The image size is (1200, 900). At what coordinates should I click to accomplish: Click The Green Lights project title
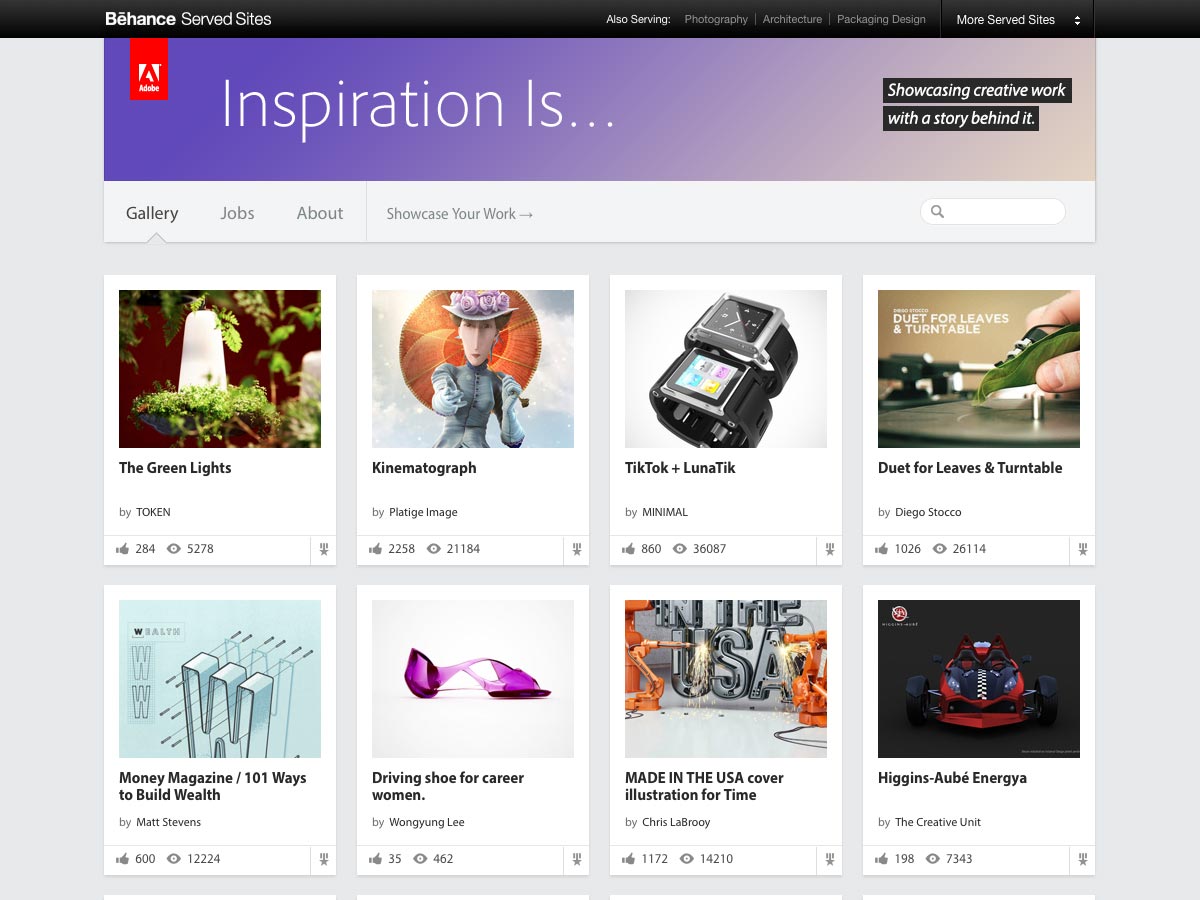coord(175,468)
